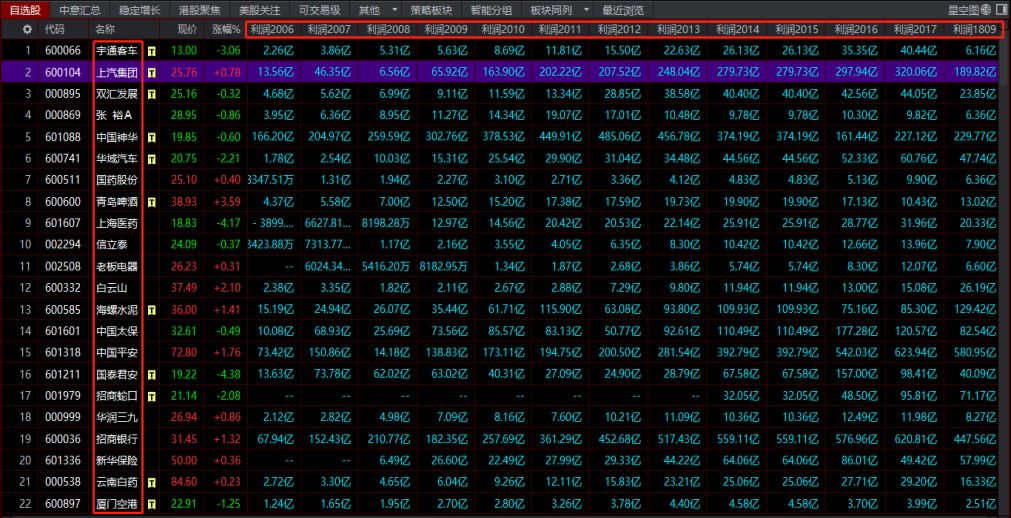Image resolution: width=1011 pixels, height=518 pixels.
Task: Click the yellow T marker beside 双汇发展
Action: coord(152,94)
